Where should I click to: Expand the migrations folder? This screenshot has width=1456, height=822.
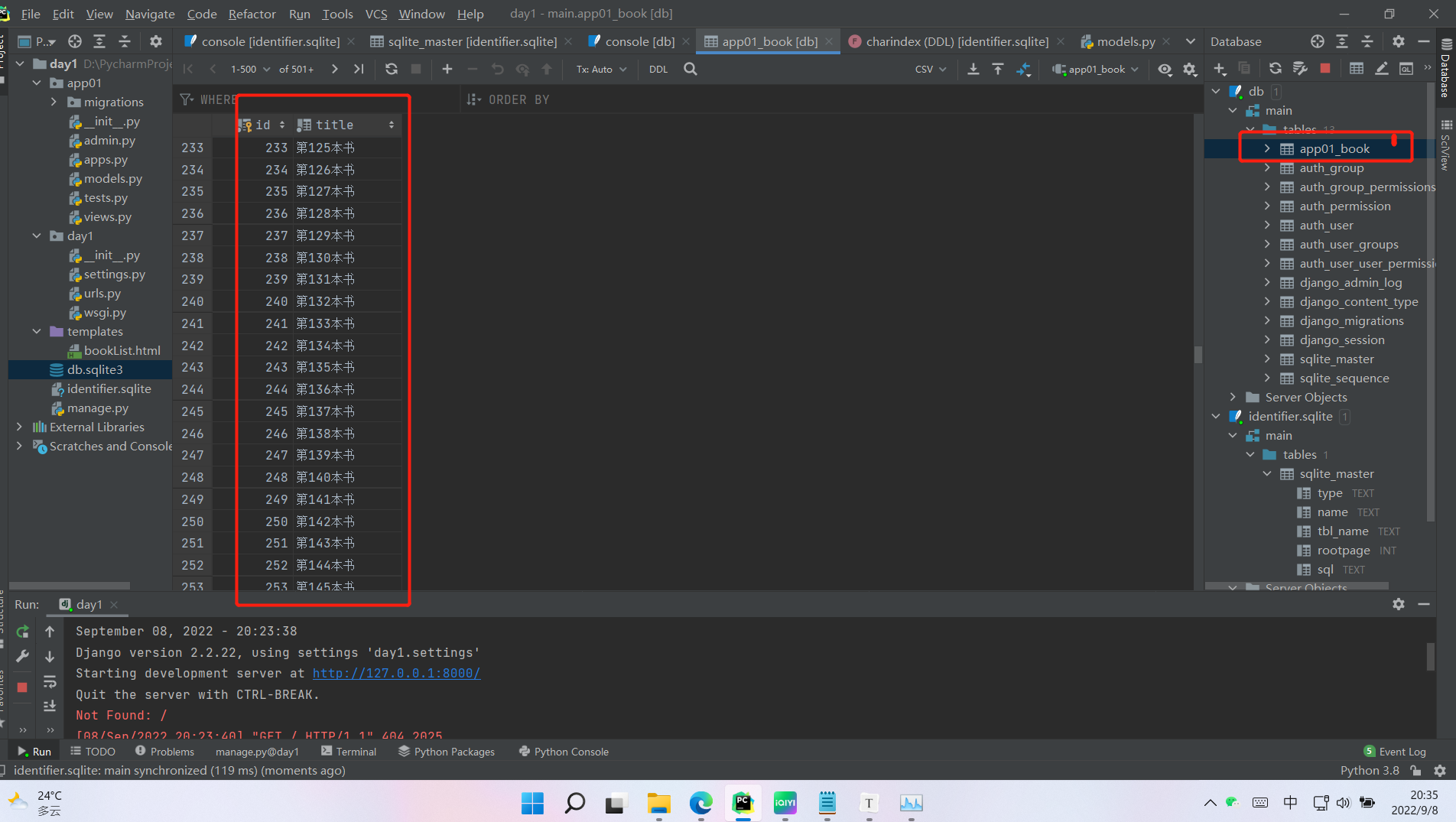(x=54, y=102)
